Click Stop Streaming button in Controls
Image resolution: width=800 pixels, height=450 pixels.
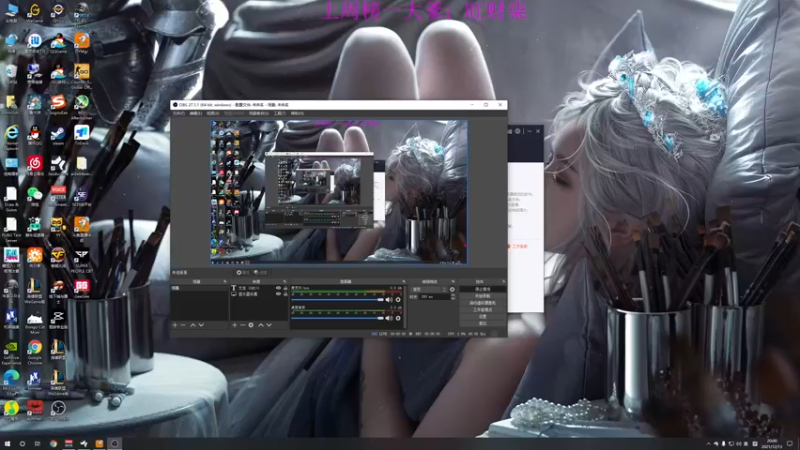[483, 289]
